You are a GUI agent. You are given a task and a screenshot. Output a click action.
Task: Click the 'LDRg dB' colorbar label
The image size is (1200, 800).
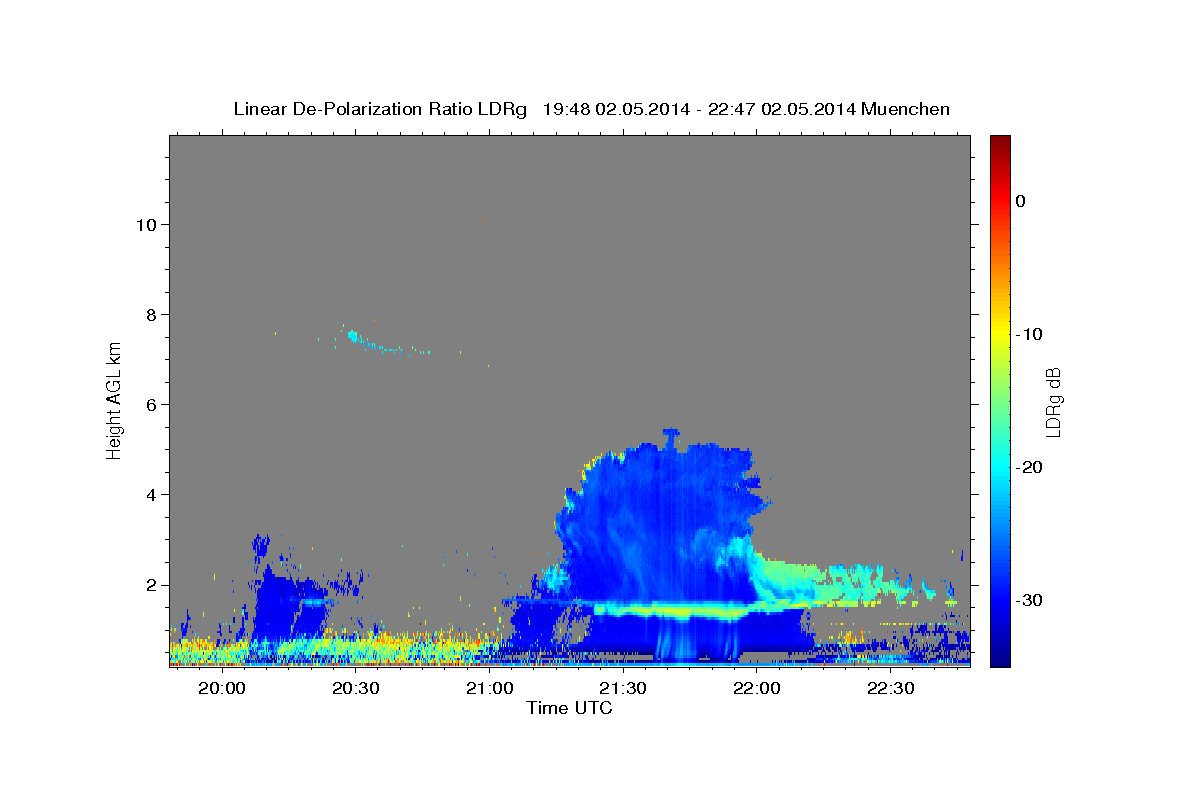click(x=1053, y=401)
